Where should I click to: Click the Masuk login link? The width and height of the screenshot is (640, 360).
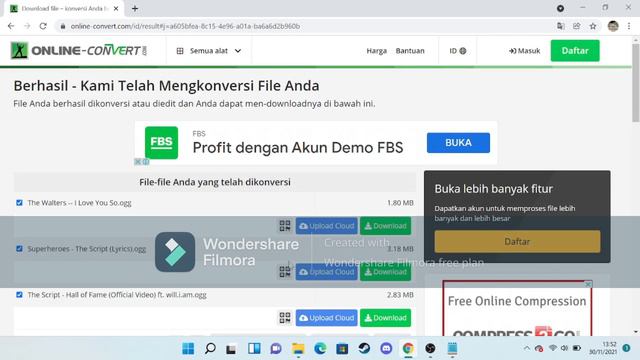pos(524,51)
